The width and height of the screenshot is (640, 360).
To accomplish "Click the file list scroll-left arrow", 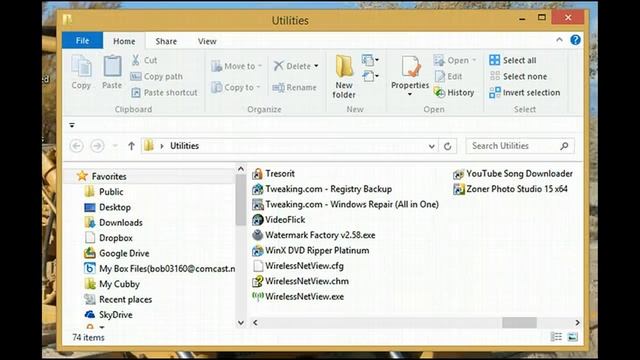I will tap(255, 322).
